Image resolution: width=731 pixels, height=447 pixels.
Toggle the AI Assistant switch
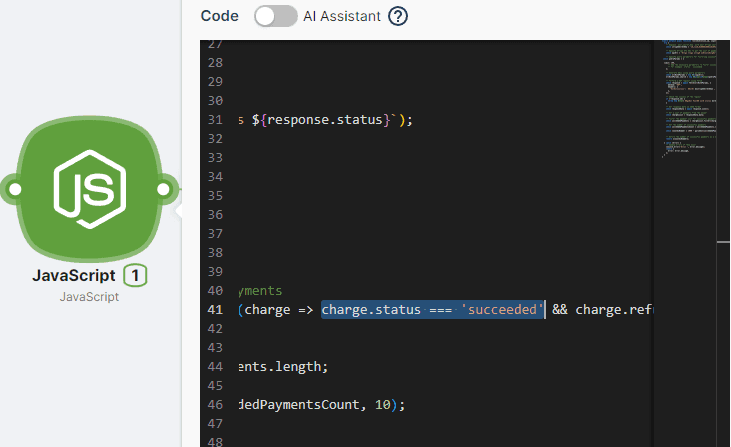pos(276,16)
